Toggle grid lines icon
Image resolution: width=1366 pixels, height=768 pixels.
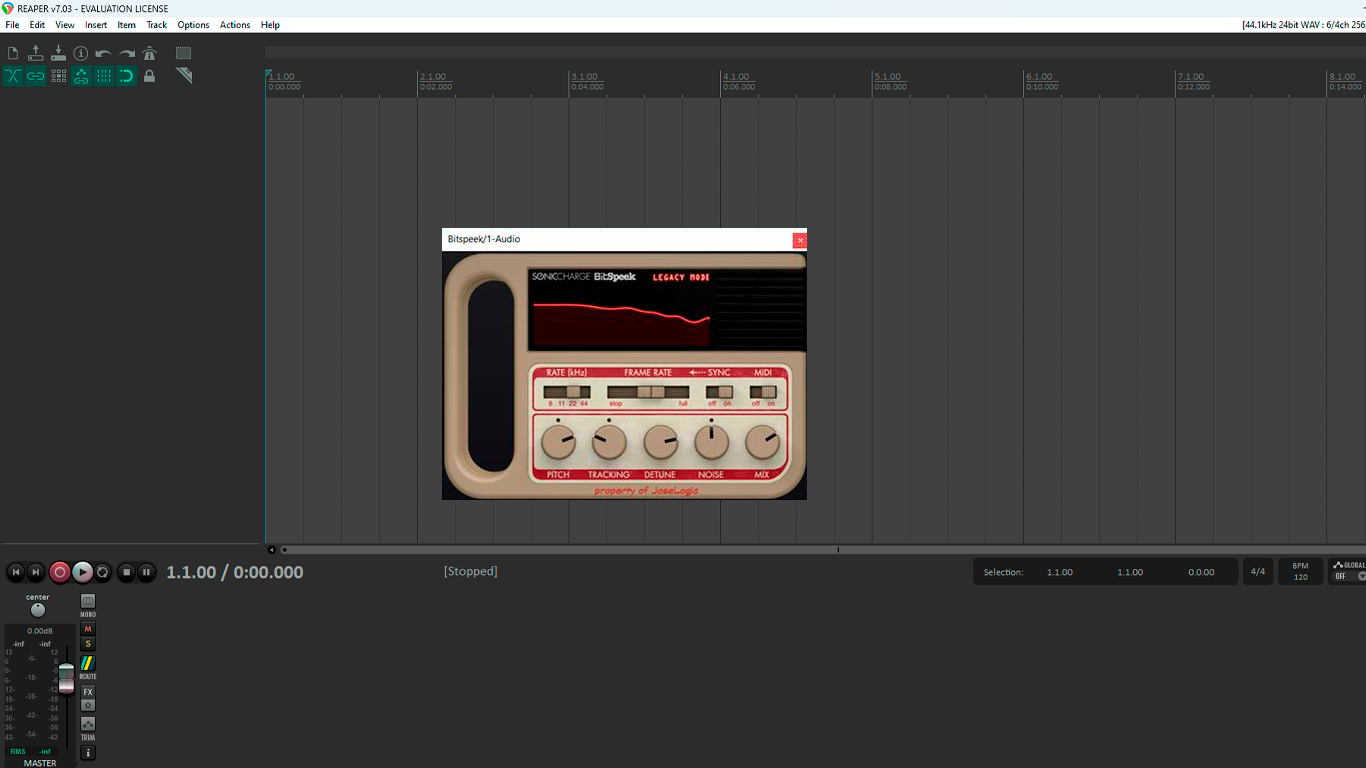tap(104, 76)
